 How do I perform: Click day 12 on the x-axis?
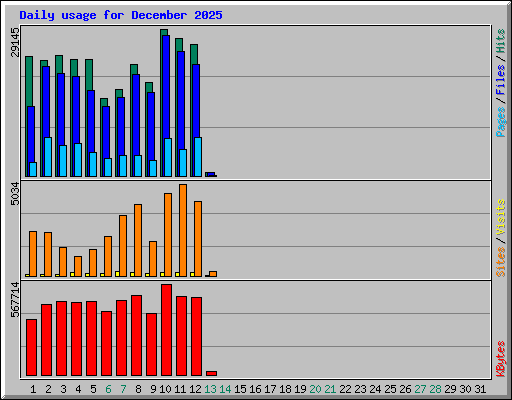coord(195,389)
